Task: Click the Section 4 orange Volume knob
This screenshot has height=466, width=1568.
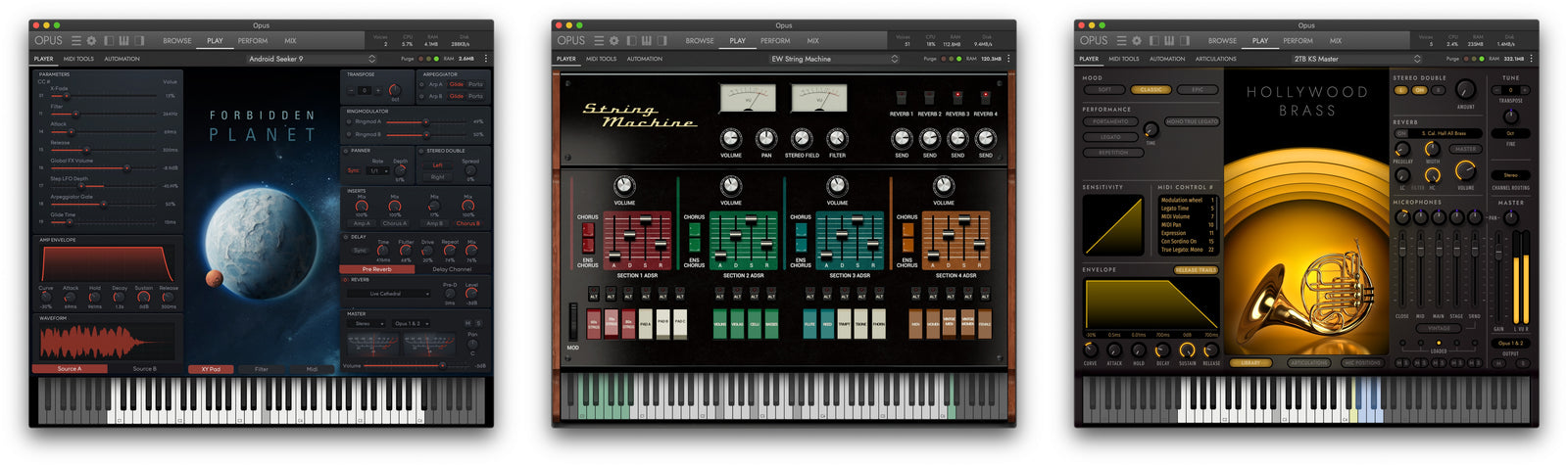Action: 943,186
